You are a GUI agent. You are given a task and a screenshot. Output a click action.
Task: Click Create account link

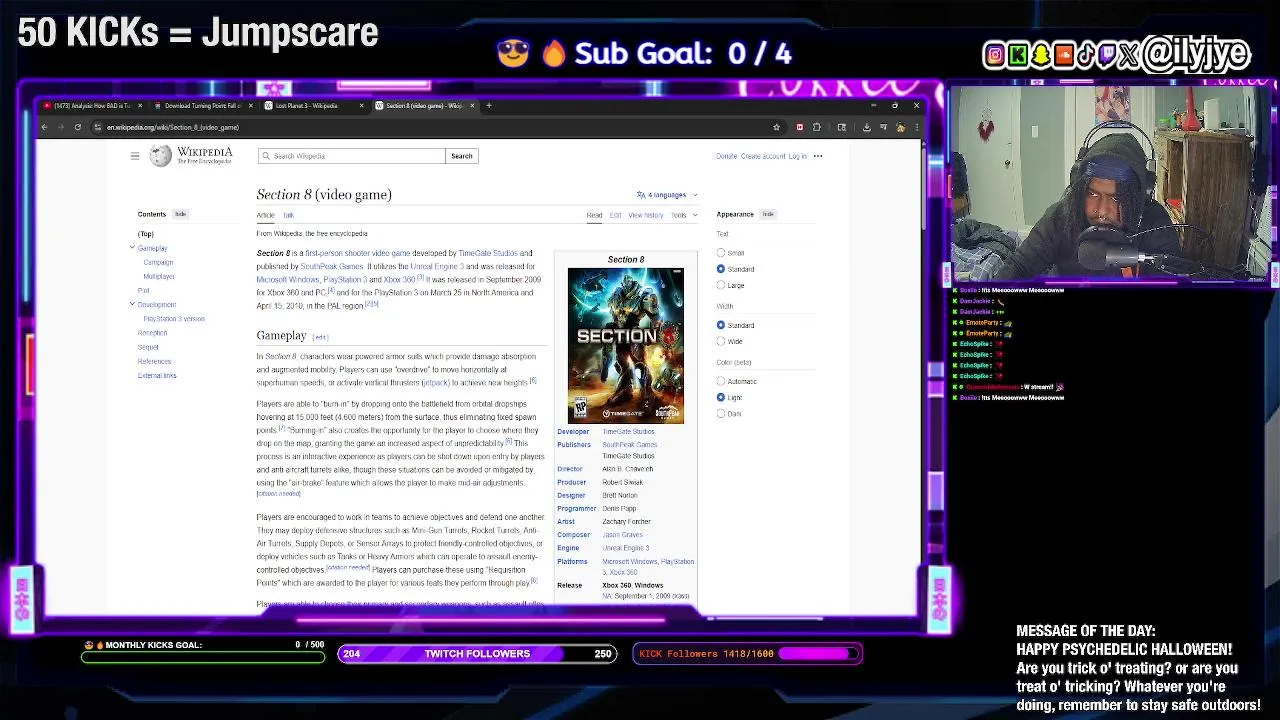click(762, 156)
